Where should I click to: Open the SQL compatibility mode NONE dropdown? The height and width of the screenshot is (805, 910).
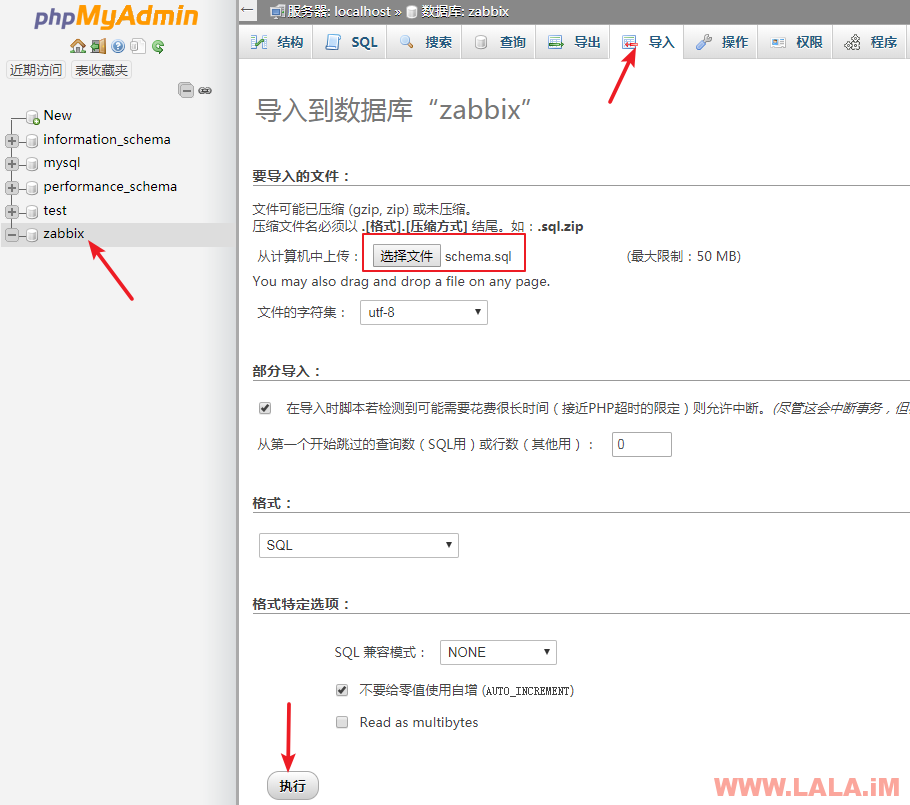pos(498,652)
